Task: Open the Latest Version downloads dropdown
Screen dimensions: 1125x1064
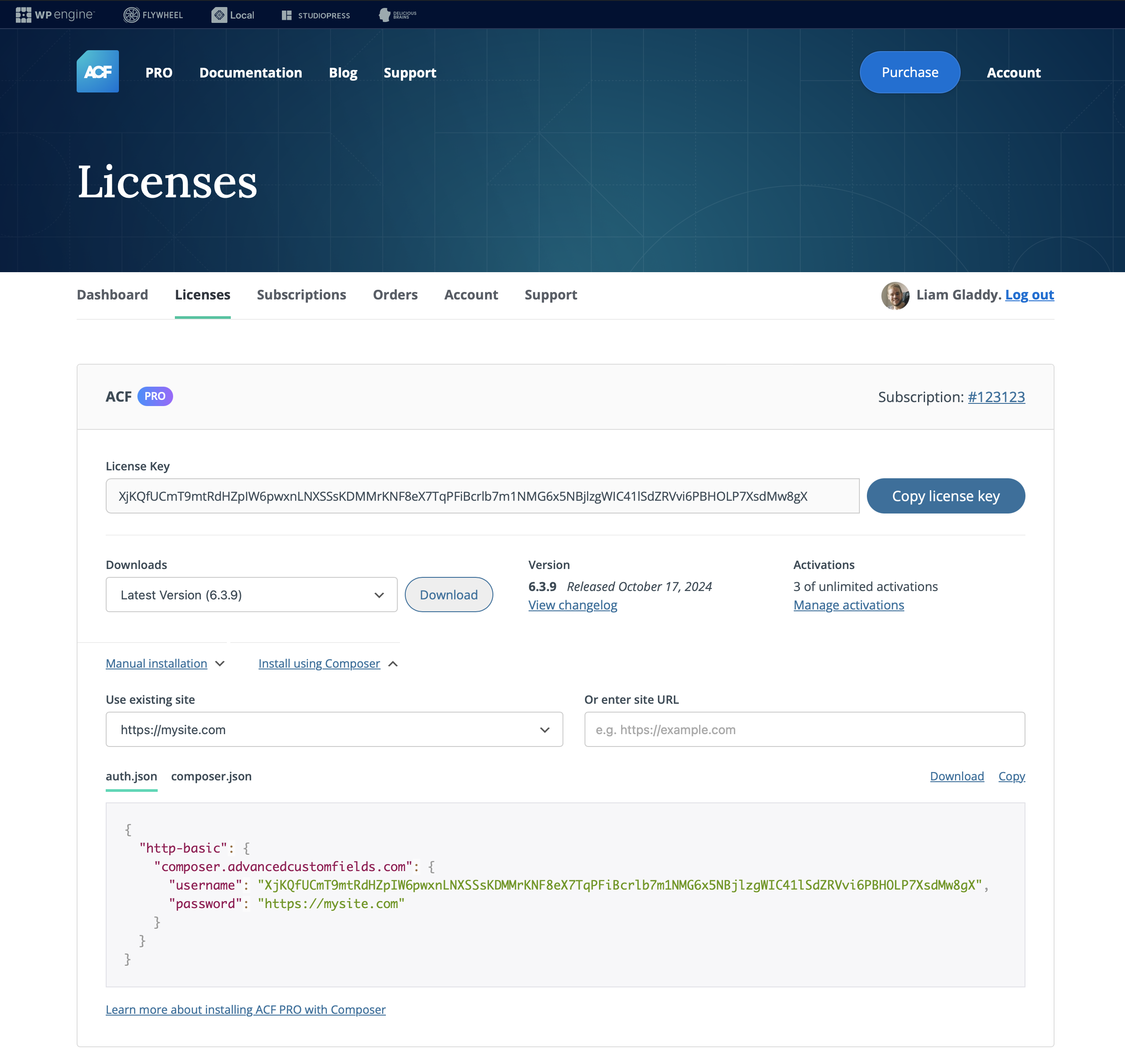Action: point(252,595)
